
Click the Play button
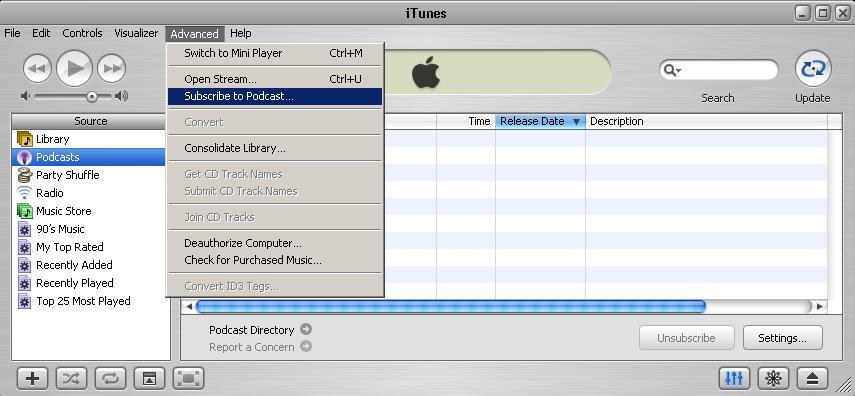(x=75, y=68)
